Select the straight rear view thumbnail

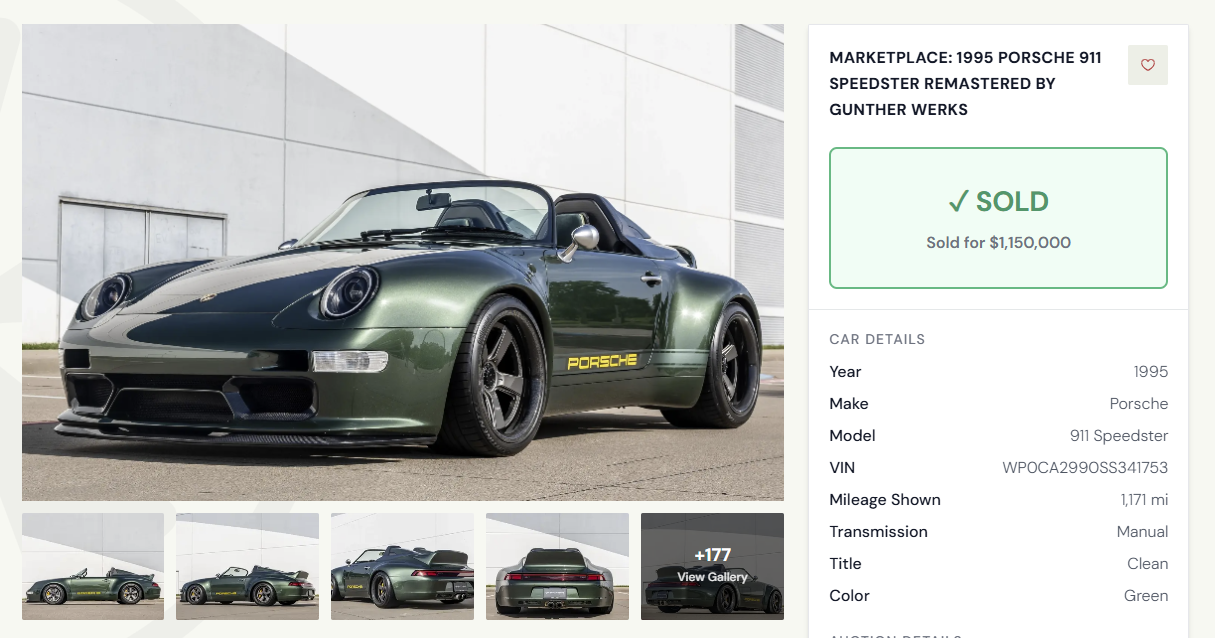[x=557, y=566]
